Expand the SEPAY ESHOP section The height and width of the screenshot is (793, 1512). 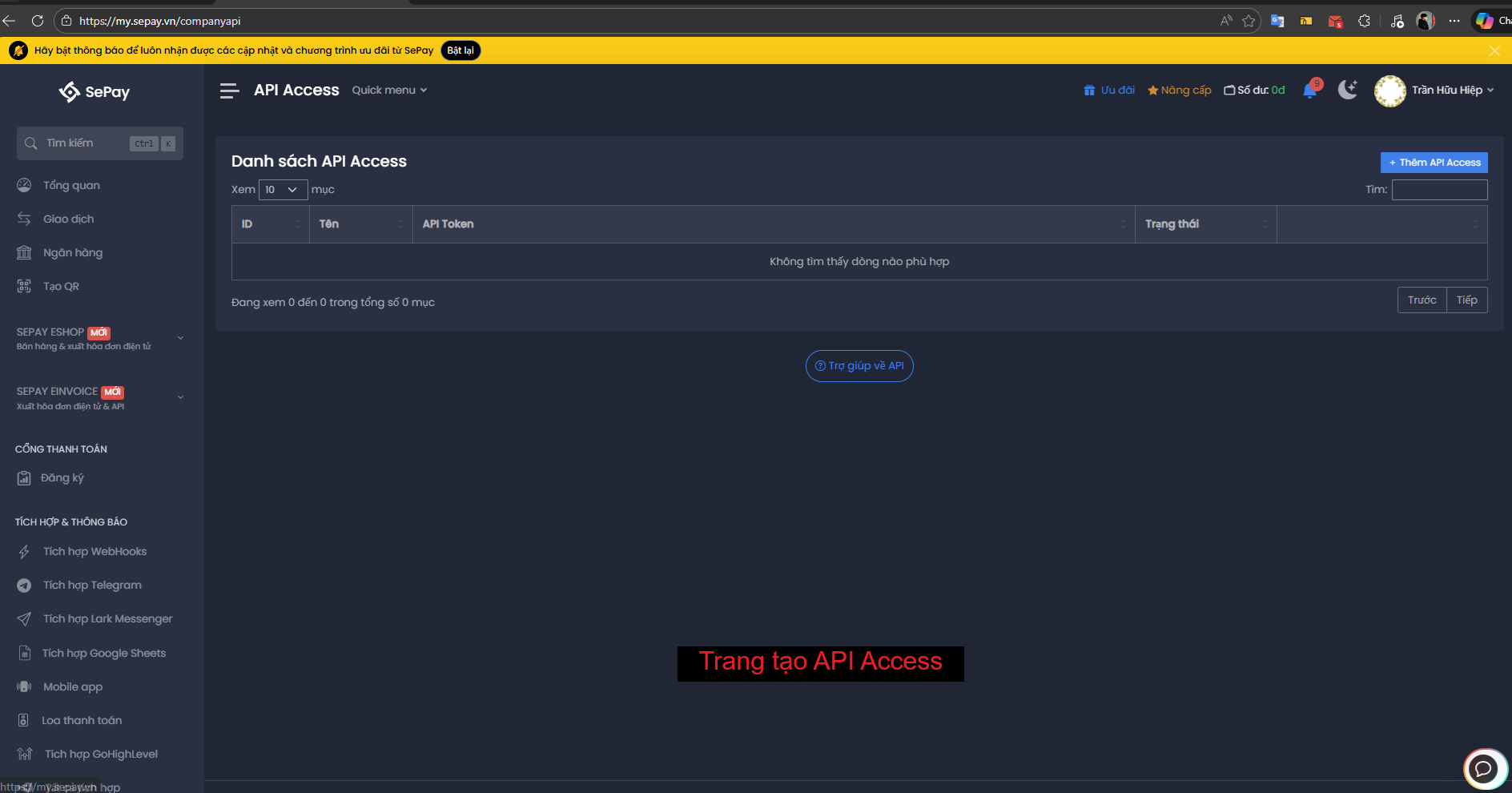point(180,338)
